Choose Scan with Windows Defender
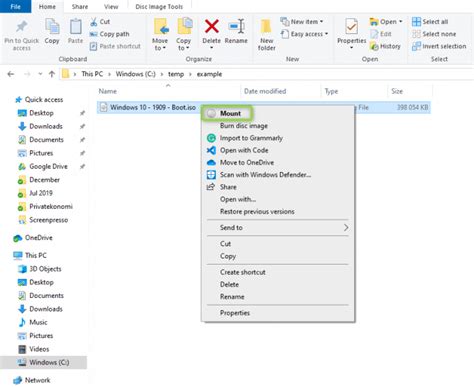Screen dimensions: 474x387 (x=265, y=175)
